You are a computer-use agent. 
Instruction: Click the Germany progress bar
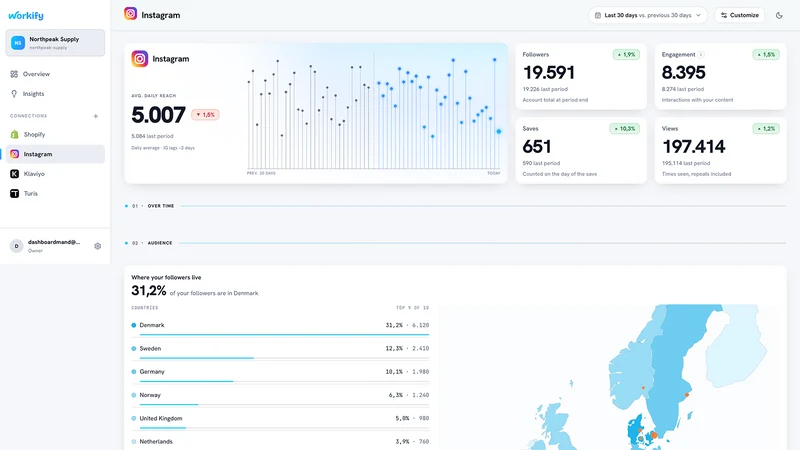click(284, 381)
